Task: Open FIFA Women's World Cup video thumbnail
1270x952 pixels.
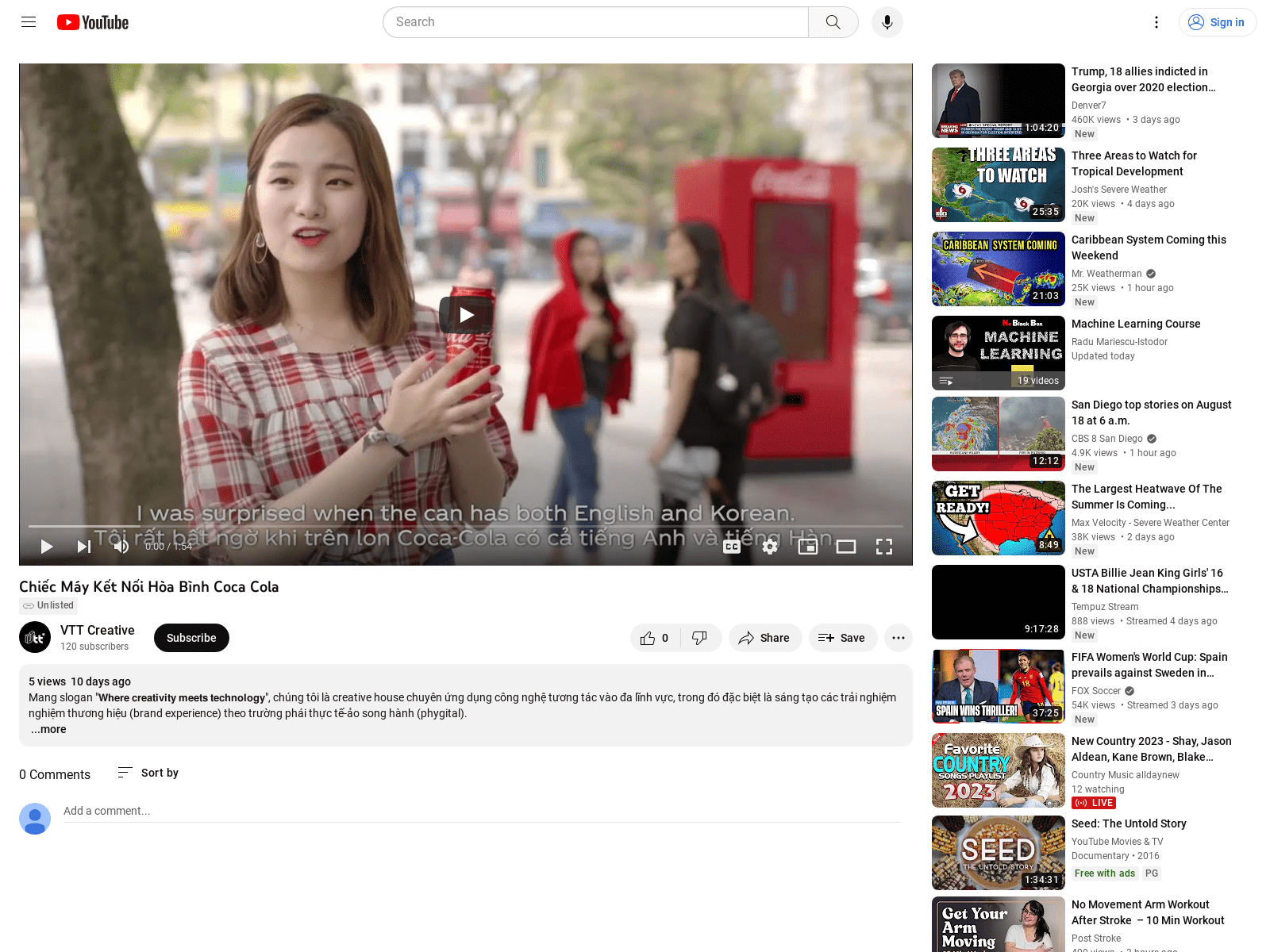Action: pos(999,686)
